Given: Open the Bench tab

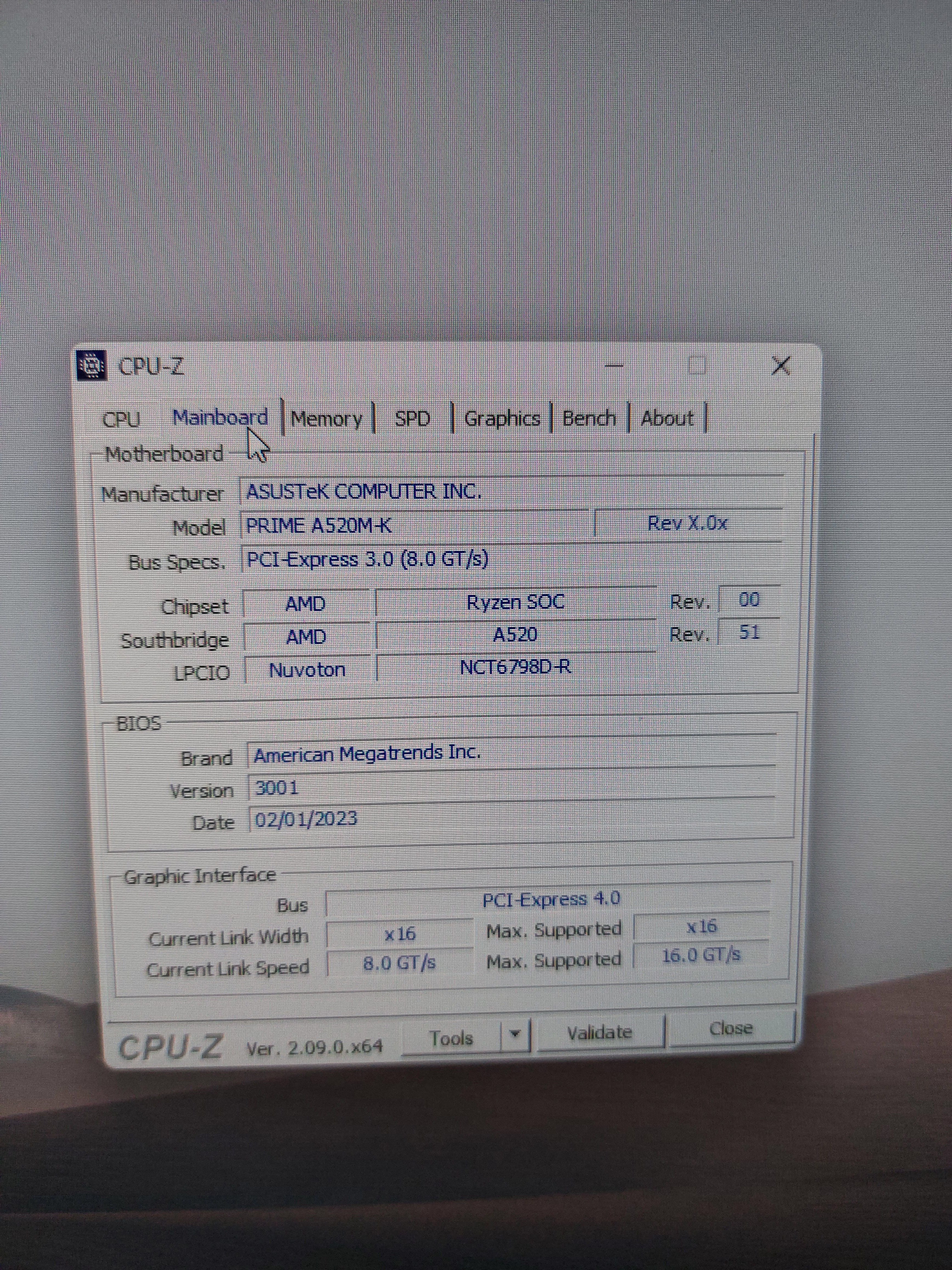Looking at the screenshot, I should click(589, 418).
